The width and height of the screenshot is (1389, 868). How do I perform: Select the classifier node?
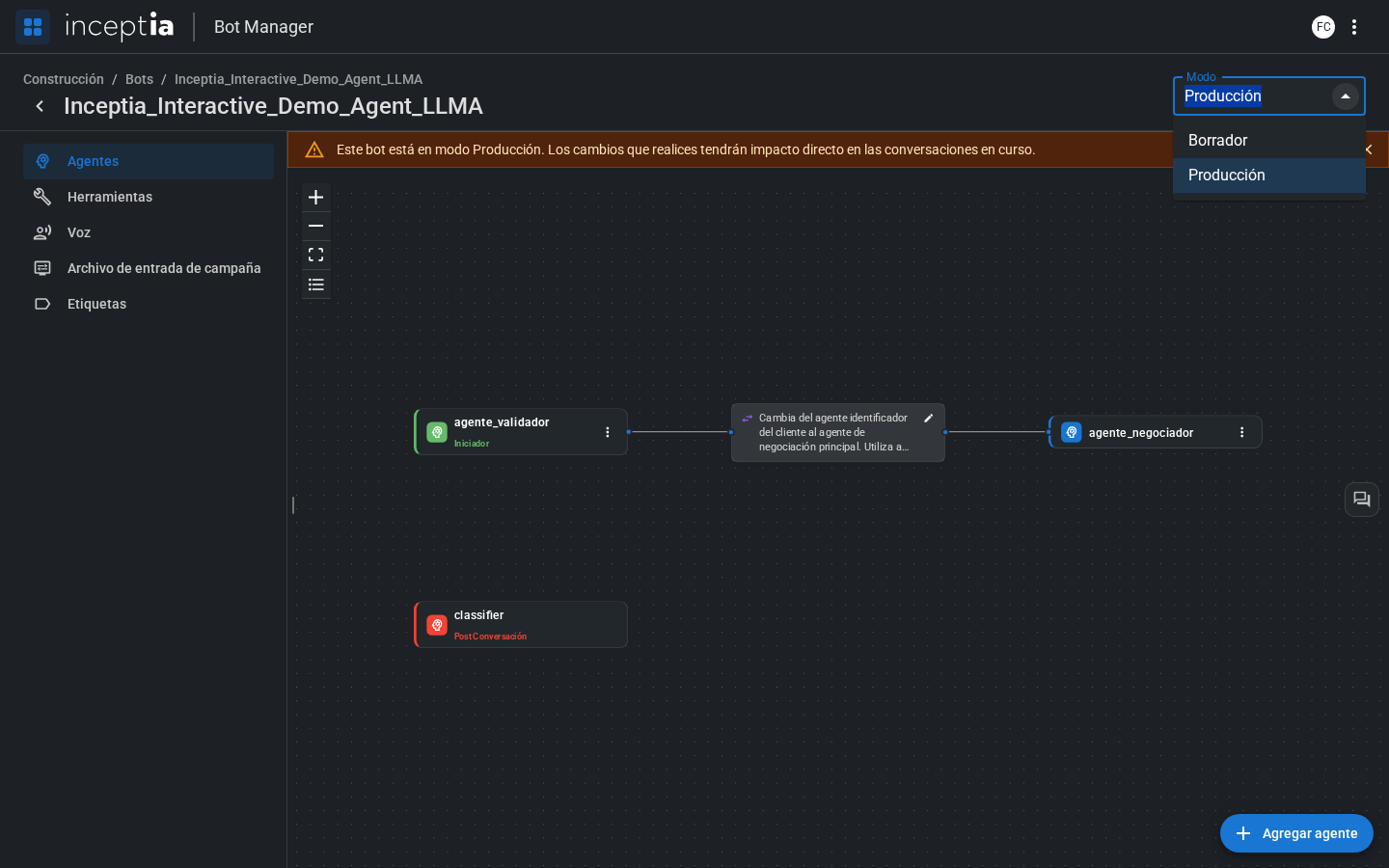click(x=521, y=625)
